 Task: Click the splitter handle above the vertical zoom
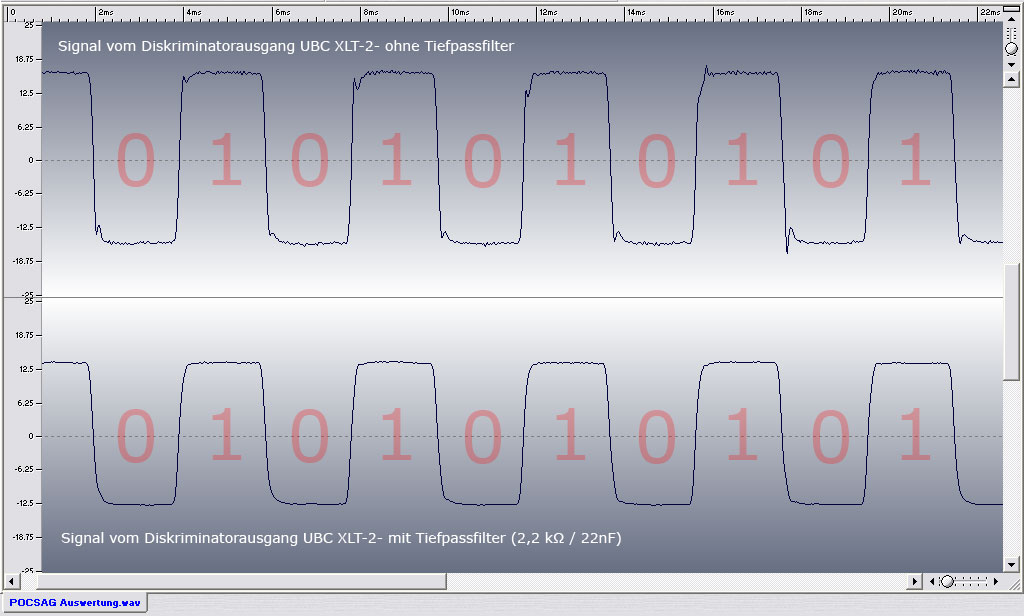click(1011, 8)
